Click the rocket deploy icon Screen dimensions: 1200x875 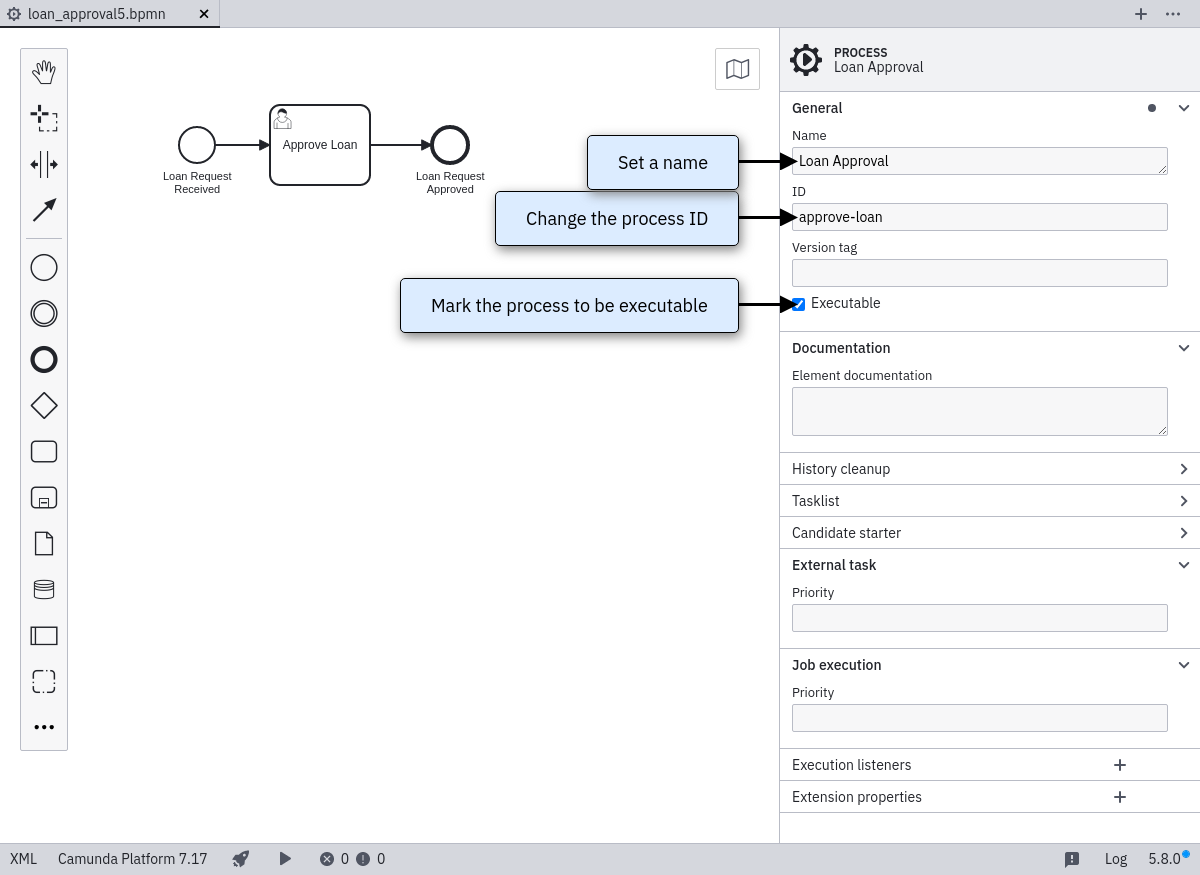(x=240, y=858)
